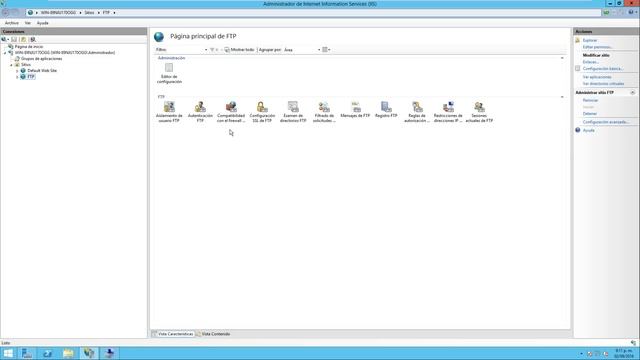Expand the Default Web Site node
Image resolution: width=640 pixels, height=360 pixels.
(17, 71)
